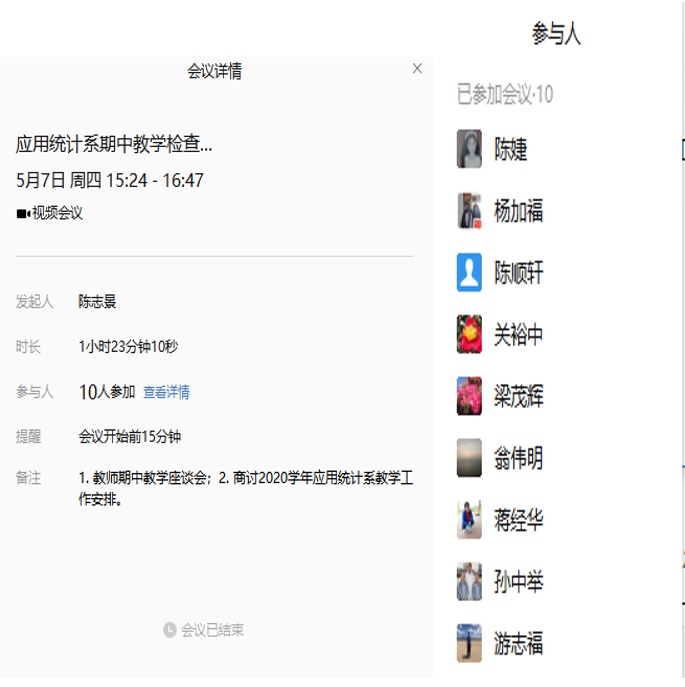
Task: Close the 会议详情 panel
Action: pos(417,69)
